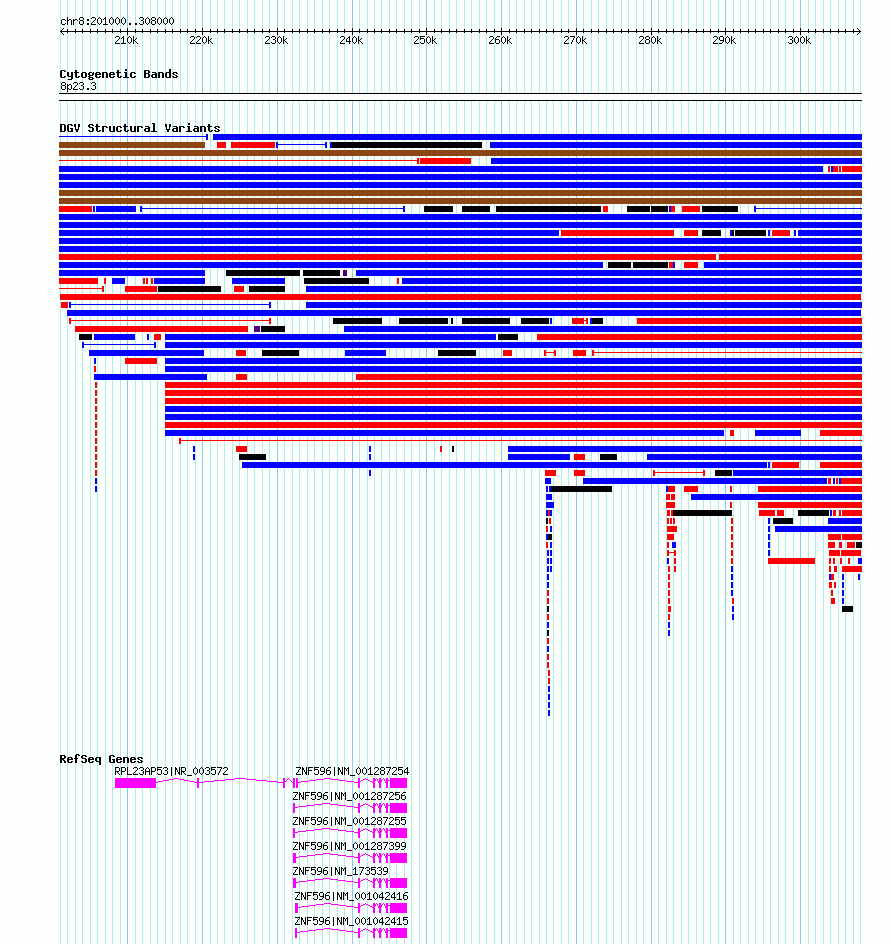890x944 pixels.
Task: Click the left arrowhead of the ruler
Action: (x=63, y=31)
